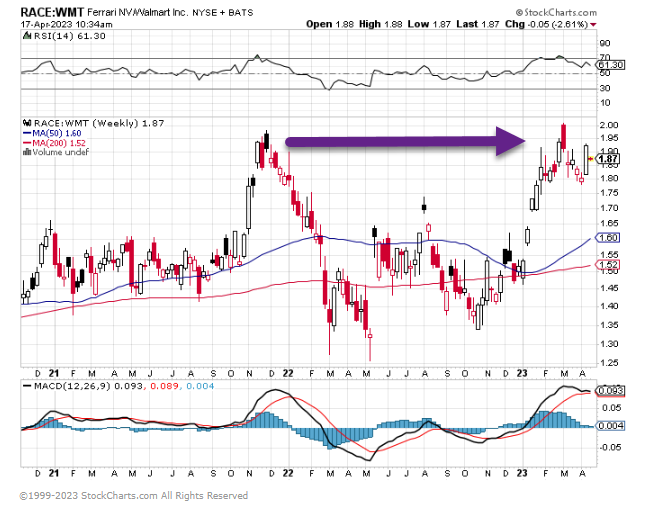The height and width of the screenshot is (509, 656).
Task: Click the -0.05 MACD axis label
Action: pos(610,448)
